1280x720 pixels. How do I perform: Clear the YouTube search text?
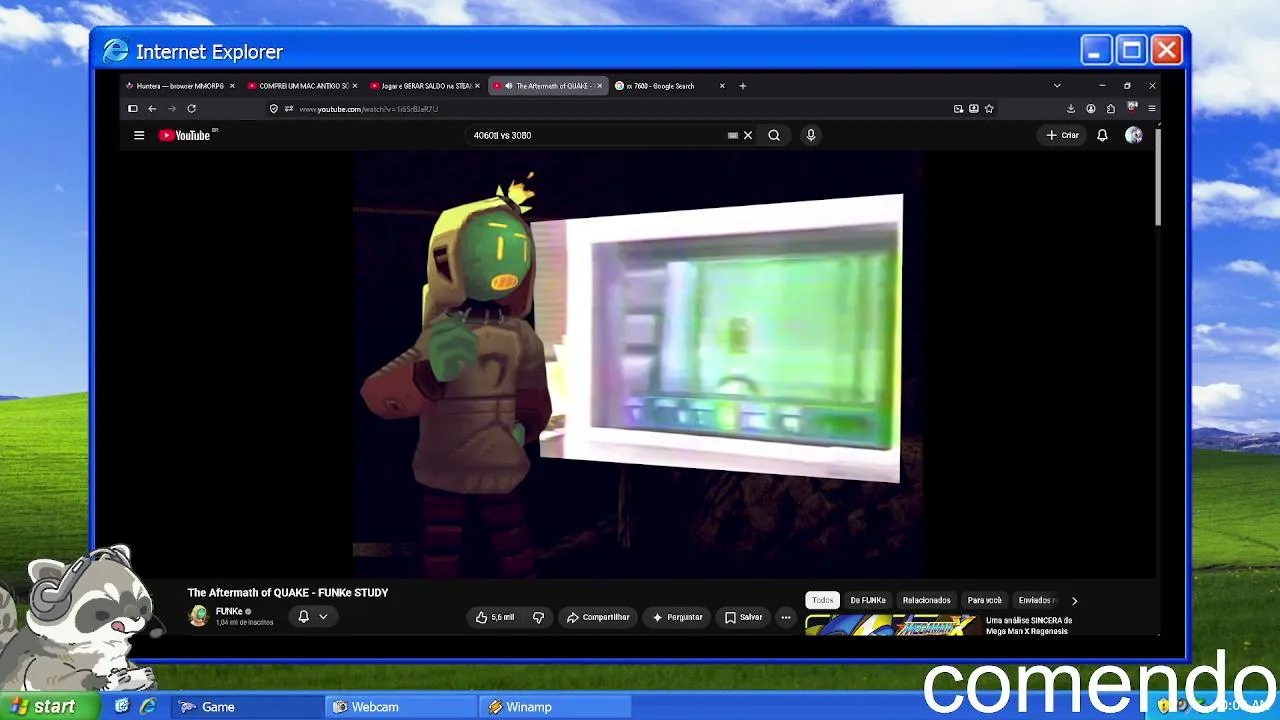tap(748, 135)
